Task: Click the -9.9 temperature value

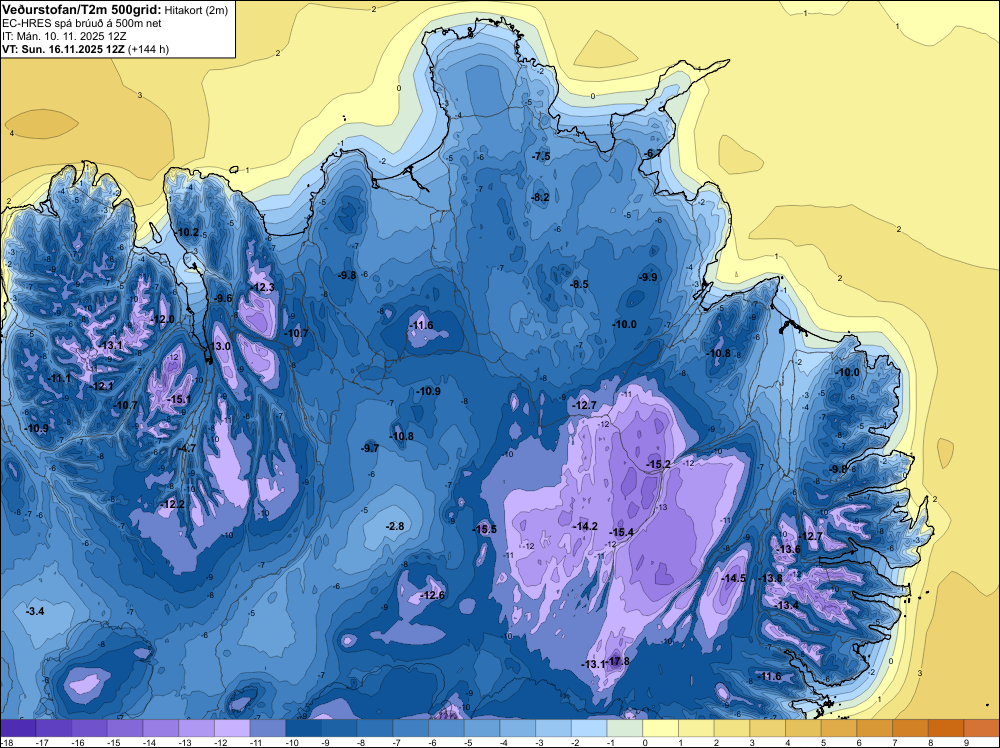Action: pos(648,277)
